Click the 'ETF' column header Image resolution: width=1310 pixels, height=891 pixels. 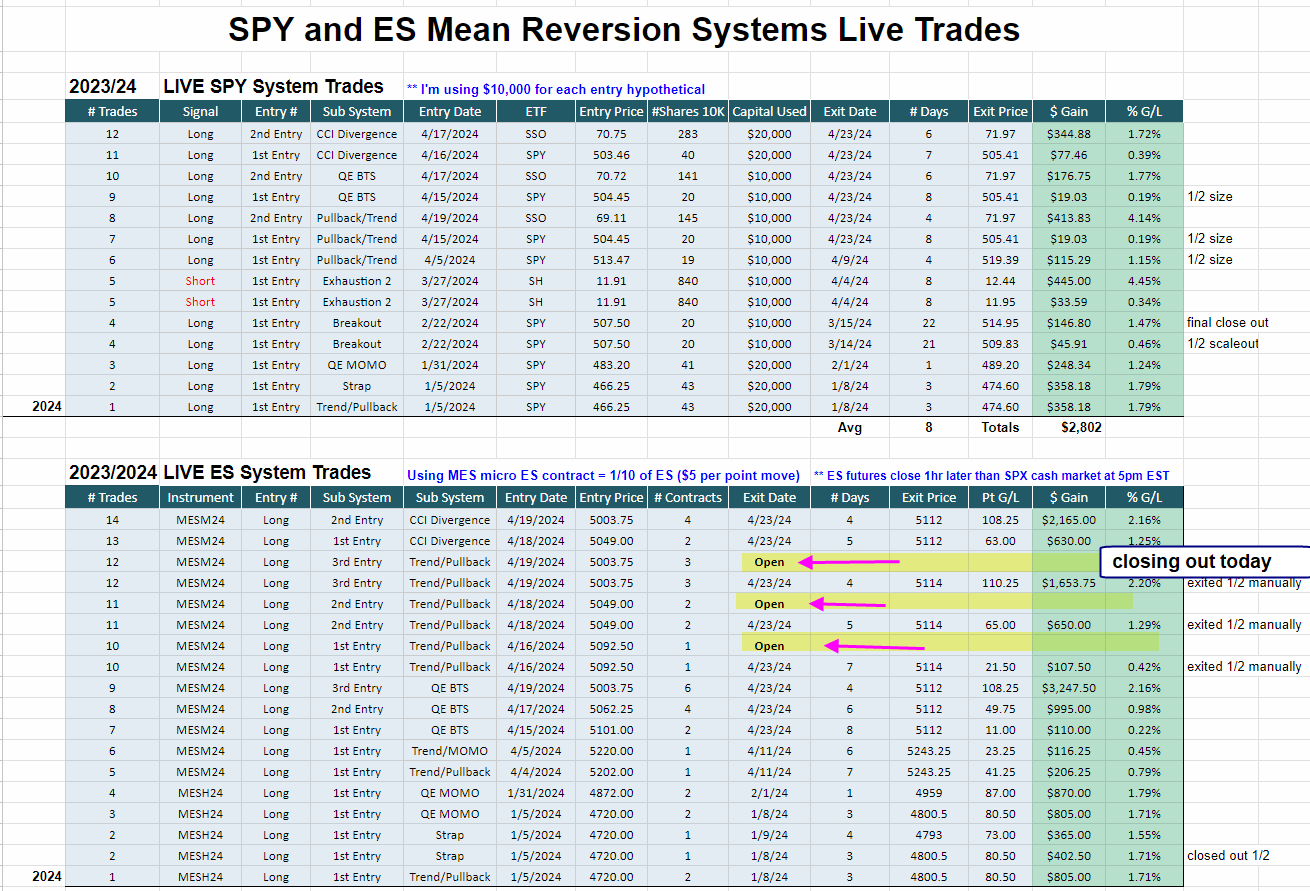(536, 111)
